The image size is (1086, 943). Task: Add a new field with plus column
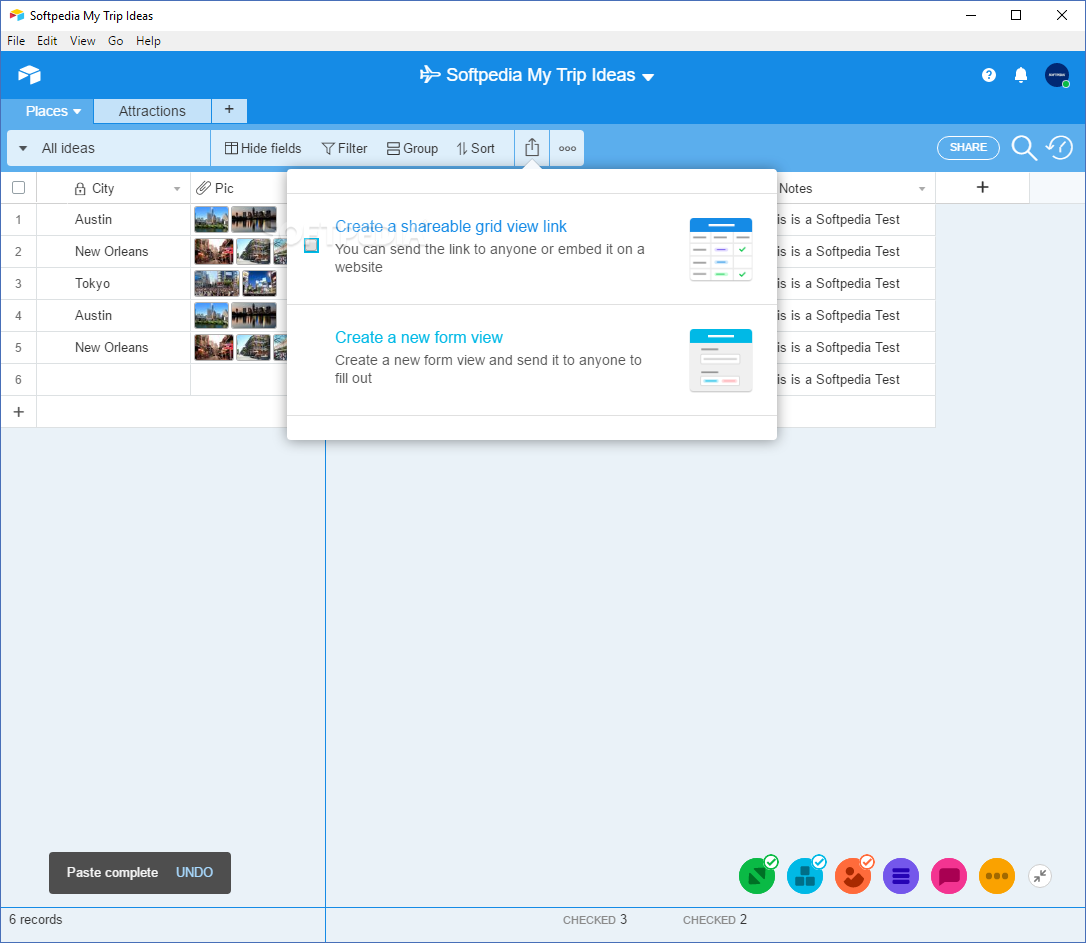[x=982, y=188]
